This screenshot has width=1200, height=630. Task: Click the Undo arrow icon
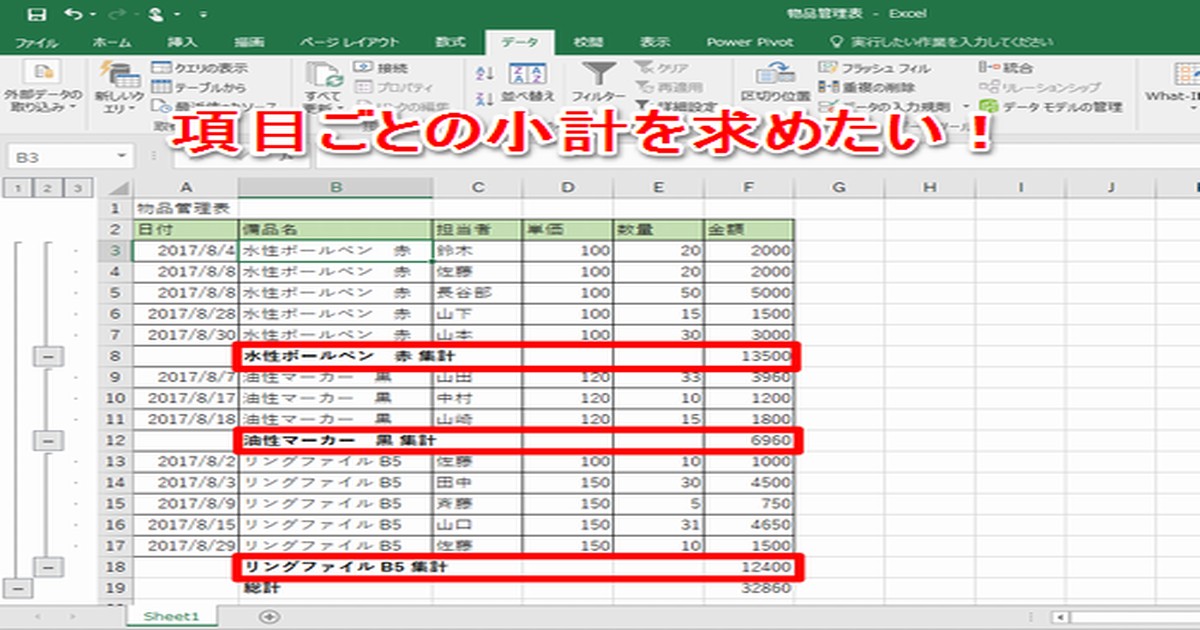72,14
